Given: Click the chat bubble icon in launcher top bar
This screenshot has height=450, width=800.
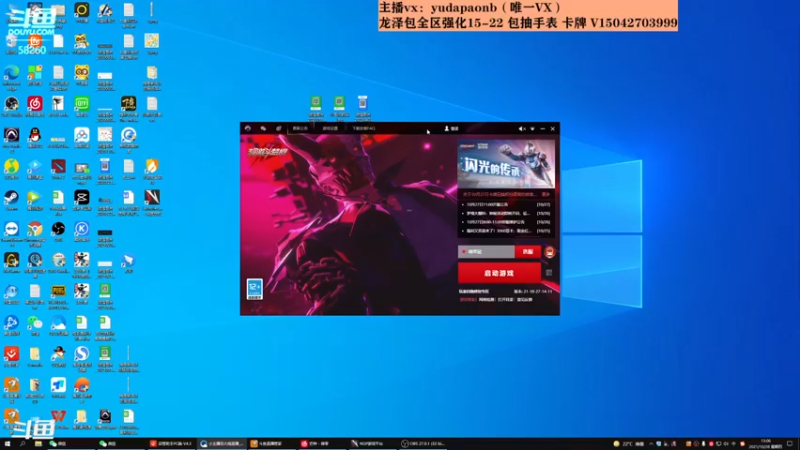Looking at the screenshot, I should [263, 129].
